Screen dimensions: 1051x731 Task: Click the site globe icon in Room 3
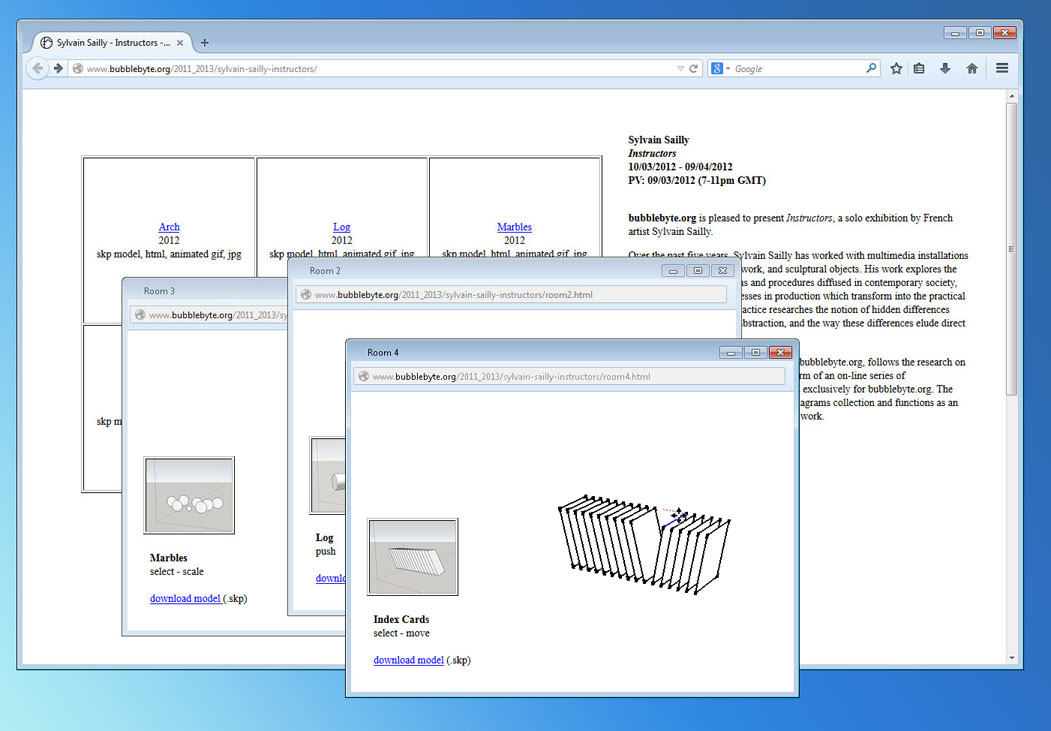pos(140,315)
